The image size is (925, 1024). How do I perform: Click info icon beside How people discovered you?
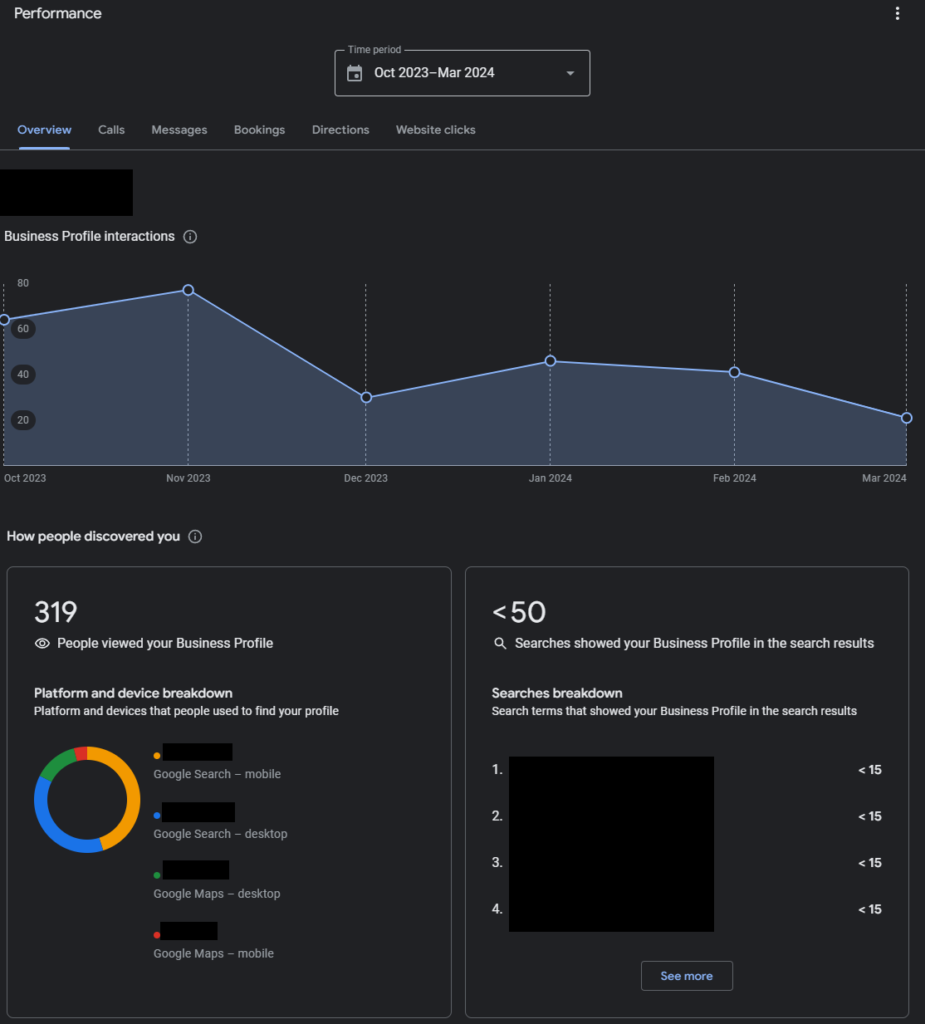(x=195, y=536)
